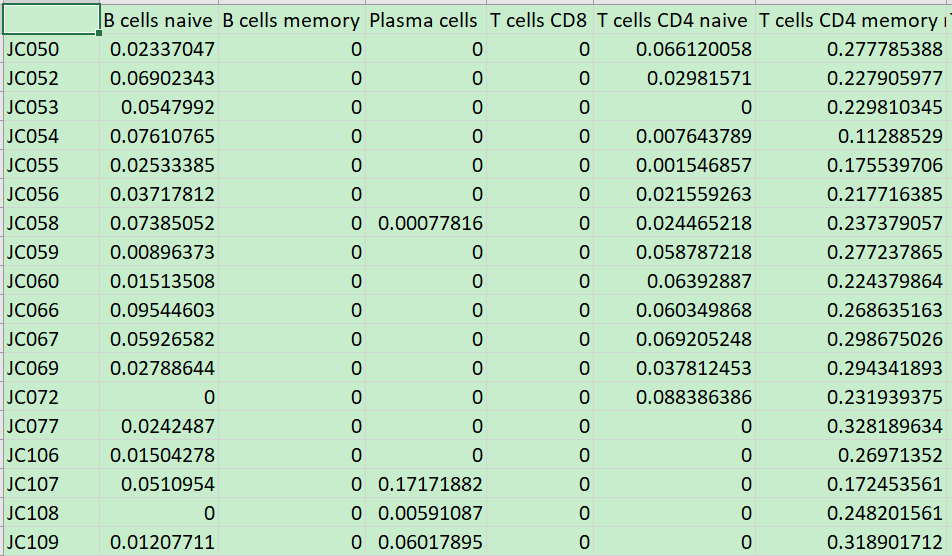Click row label JC072
Screen dimensions: 952x556
pyautogui.click(x=51, y=398)
